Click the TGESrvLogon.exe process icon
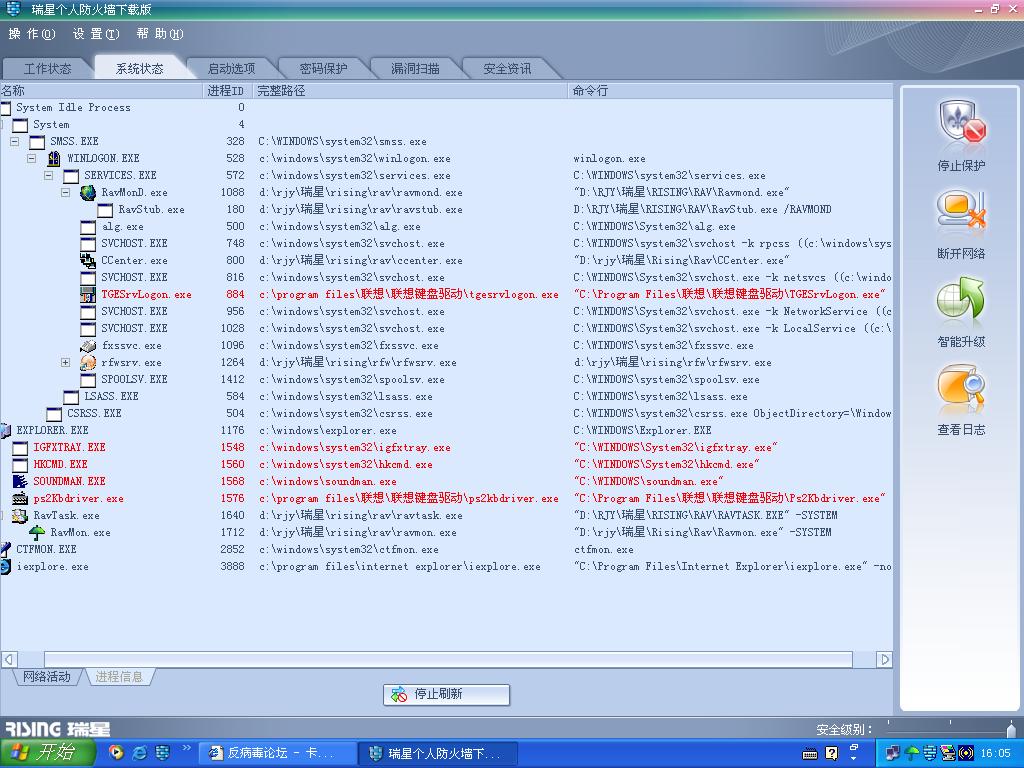The height and width of the screenshot is (768, 1024). tap(88, 295)
